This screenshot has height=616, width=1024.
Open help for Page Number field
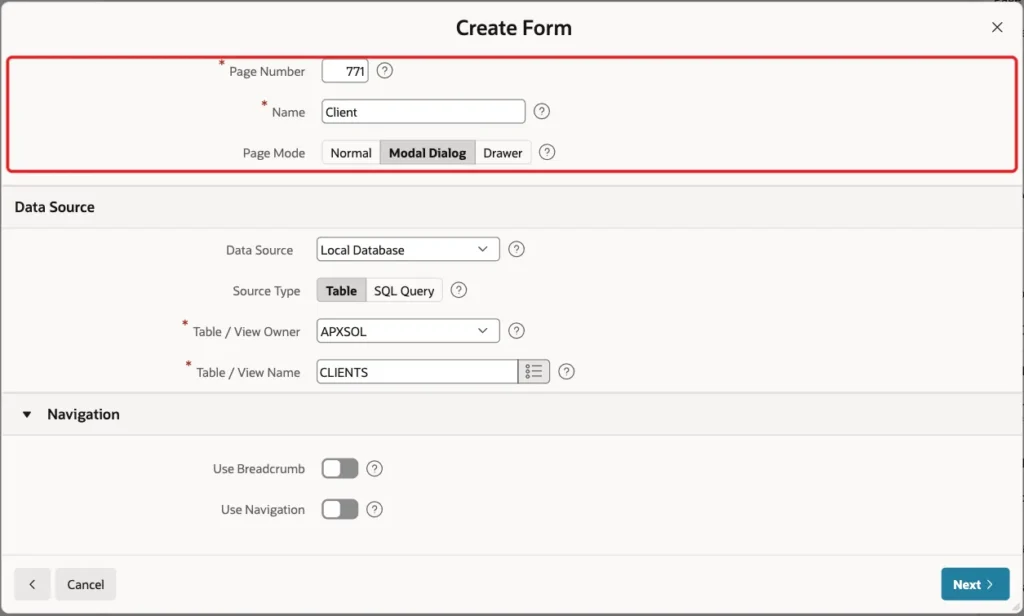click(x=385, y=71)
